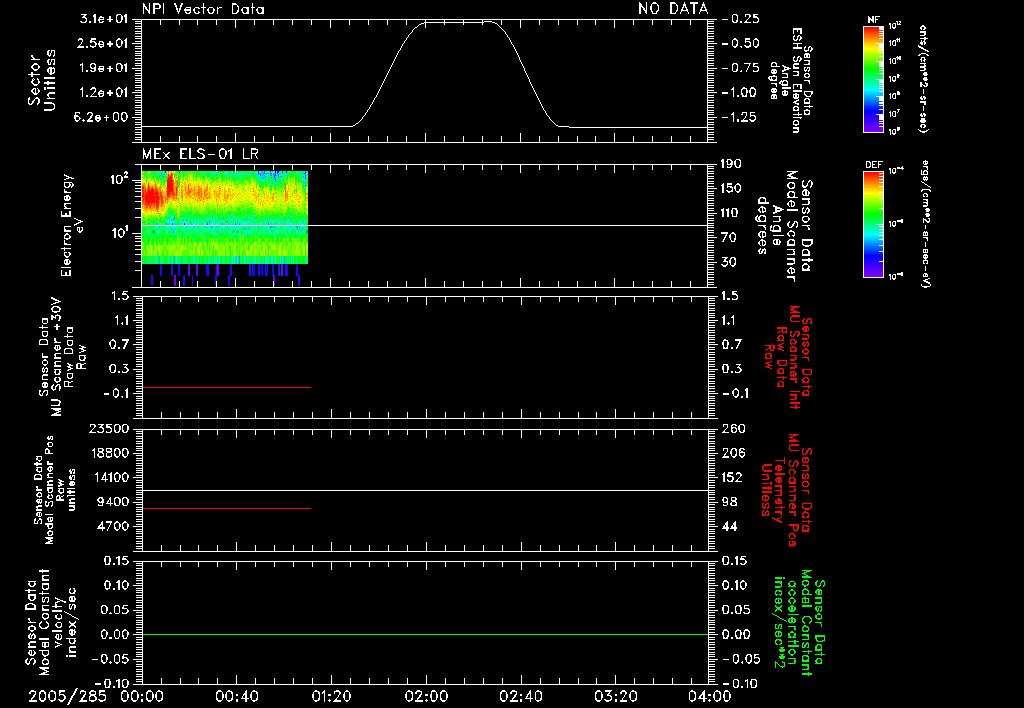Click the '2005/285' date label
The height and width of the screenshot is (708, 1024).
click(x=67, y=696)
